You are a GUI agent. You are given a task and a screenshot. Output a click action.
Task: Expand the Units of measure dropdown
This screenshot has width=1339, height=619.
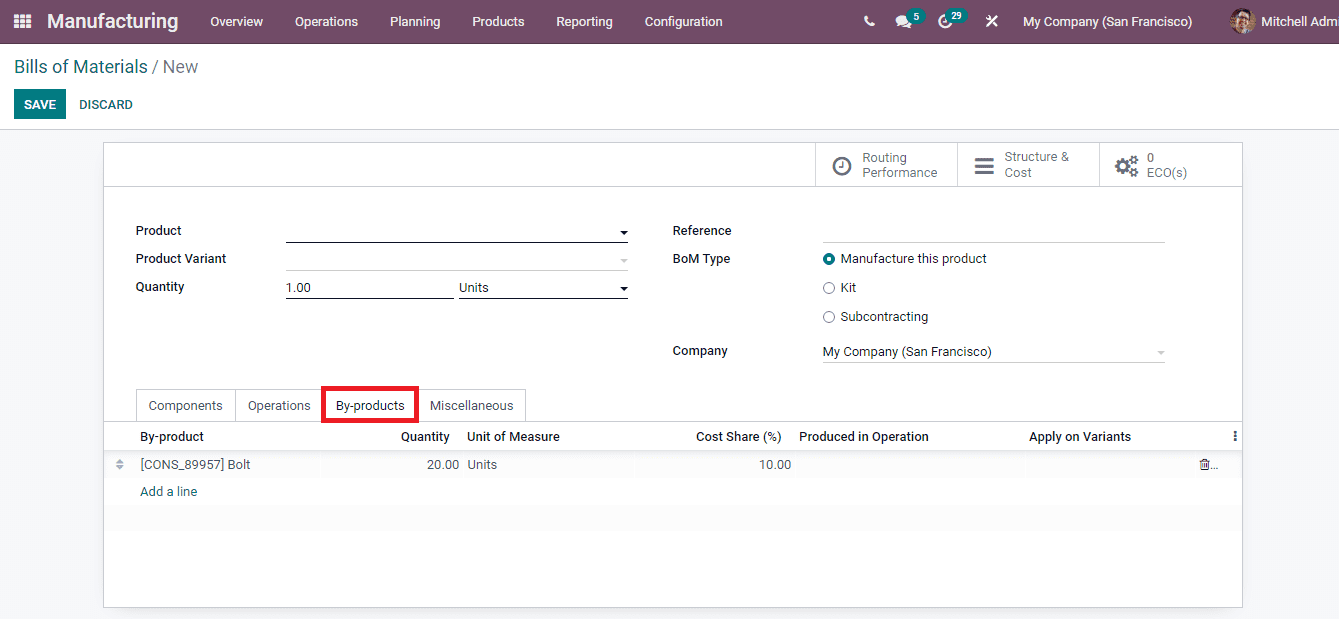click(622, 288)
